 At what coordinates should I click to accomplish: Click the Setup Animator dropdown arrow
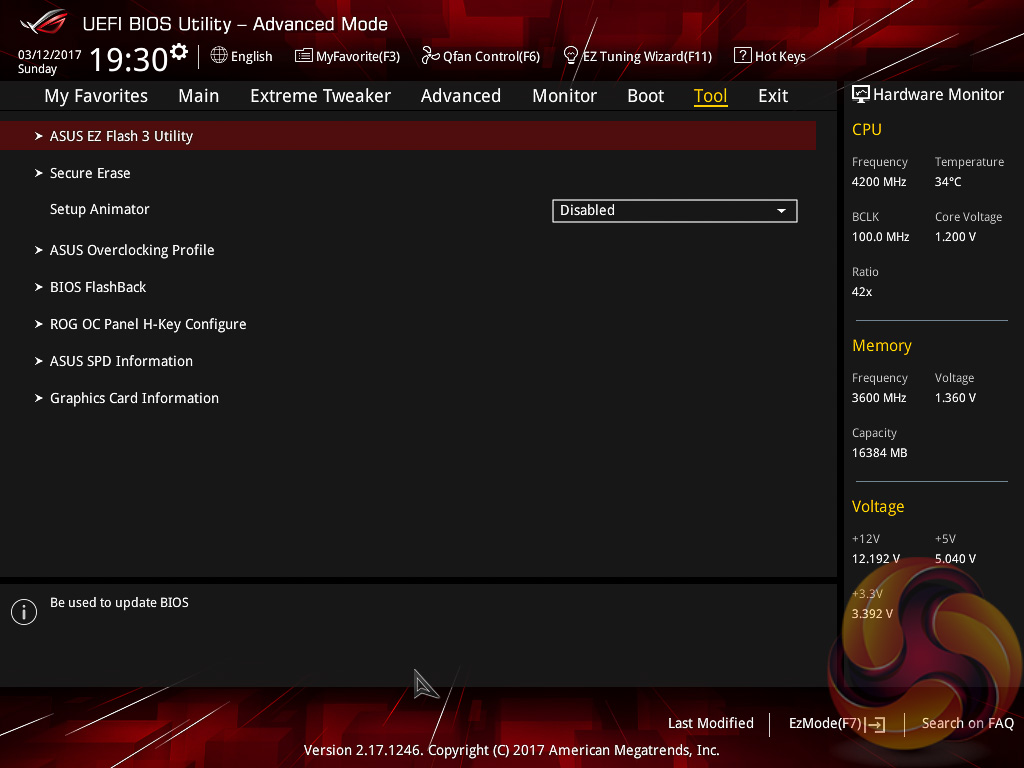coord(781,211)
